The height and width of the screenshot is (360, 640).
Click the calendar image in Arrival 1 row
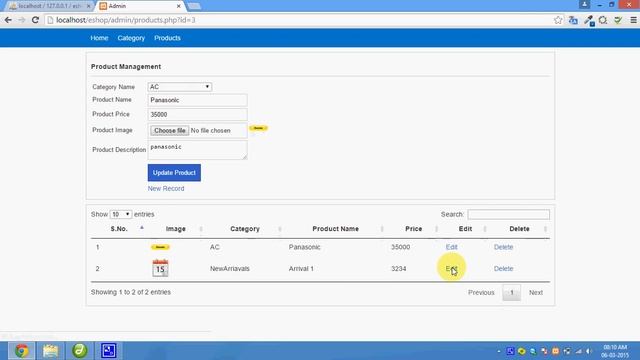[160, 268]
